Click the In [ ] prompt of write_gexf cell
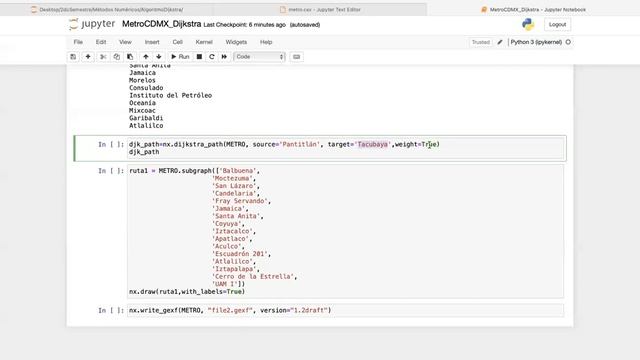640x360 pixels. (x=111, y=310)
